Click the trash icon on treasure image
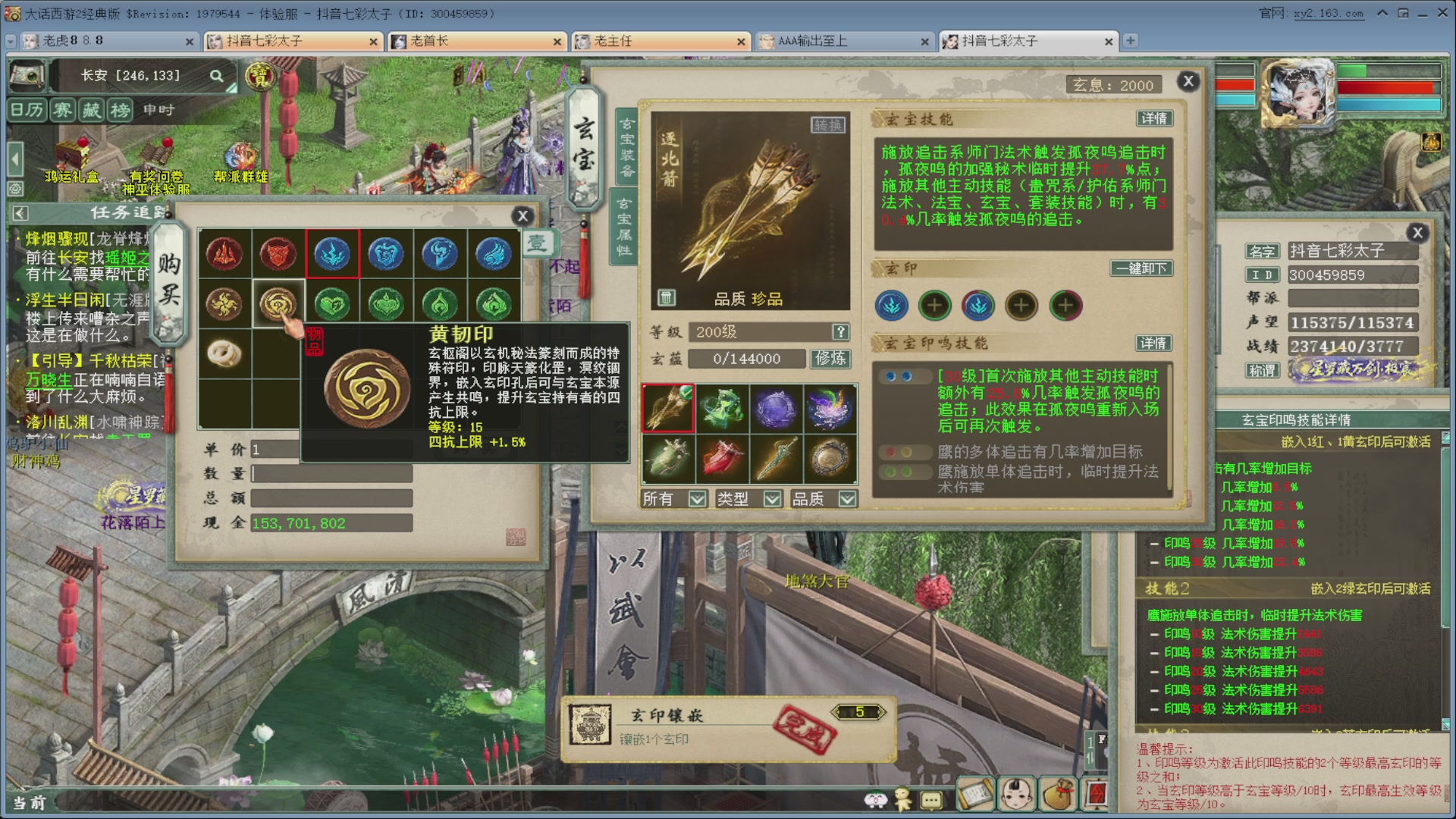This screenshot has height=819, width=1456. coord(666,297)
